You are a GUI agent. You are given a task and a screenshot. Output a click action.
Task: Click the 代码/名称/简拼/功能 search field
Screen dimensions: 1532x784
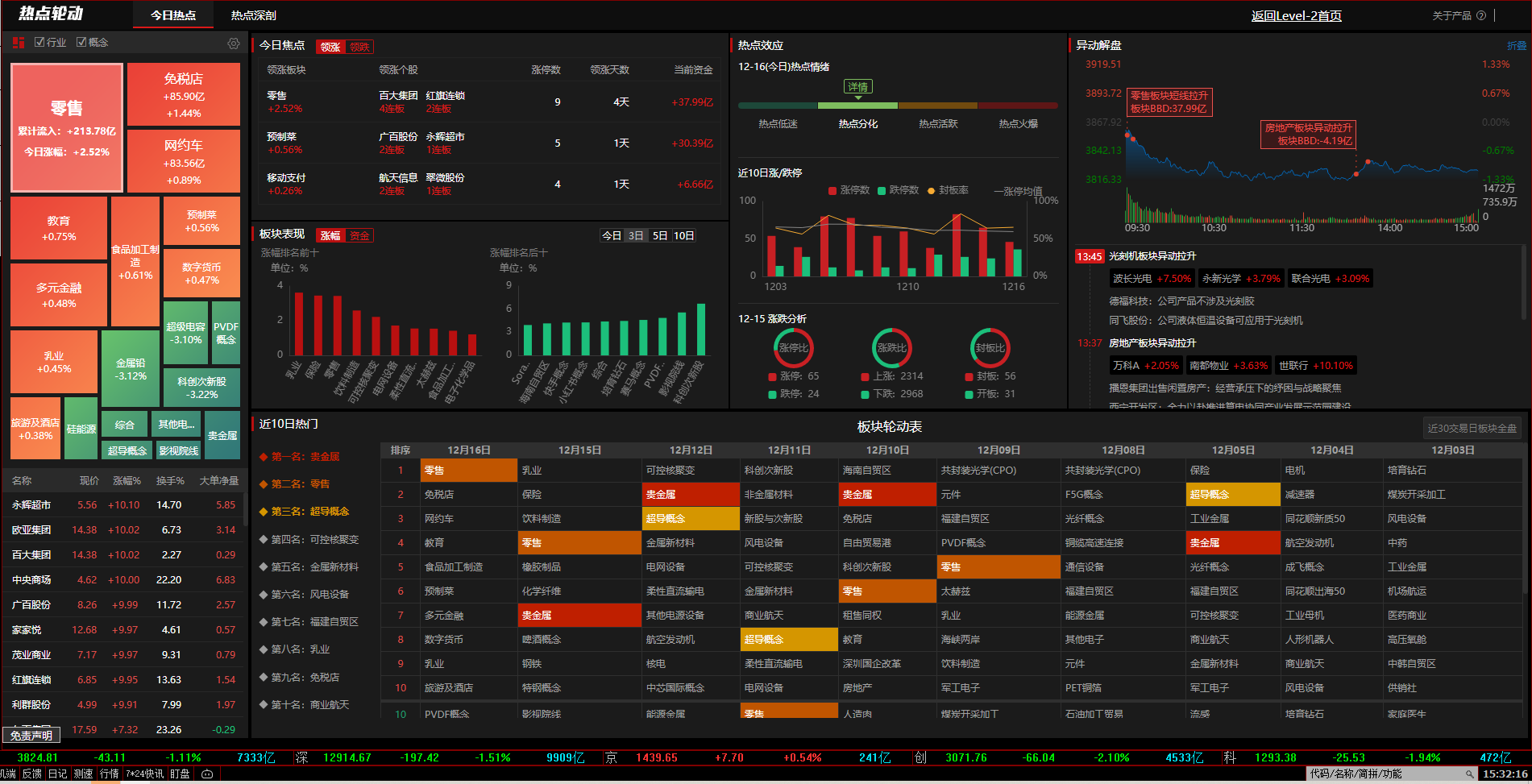point(1382,774)
